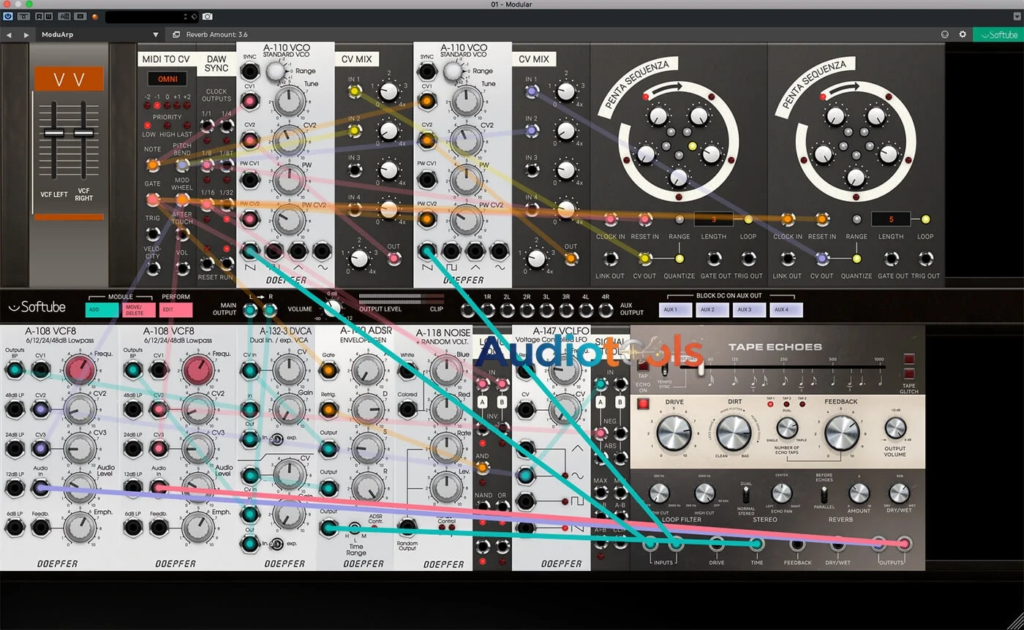Click RANGE button on first Penta Sequenza
Image resolution: width=1024 pixels, height=630 pixels.
[x=679, y=219]
